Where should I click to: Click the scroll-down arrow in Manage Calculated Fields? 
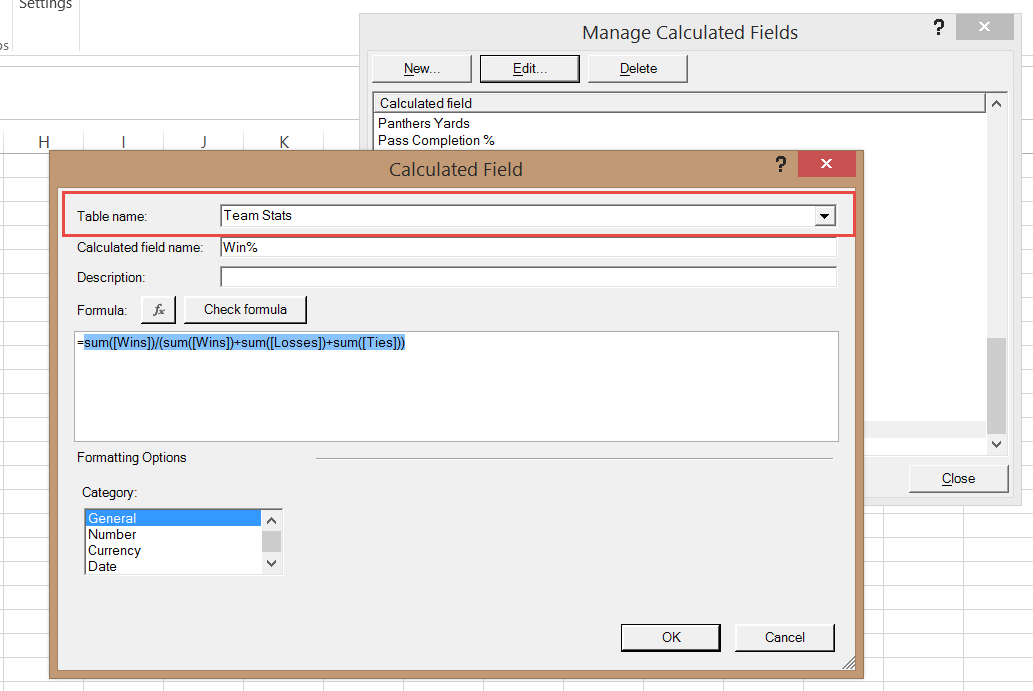[996, 443]
